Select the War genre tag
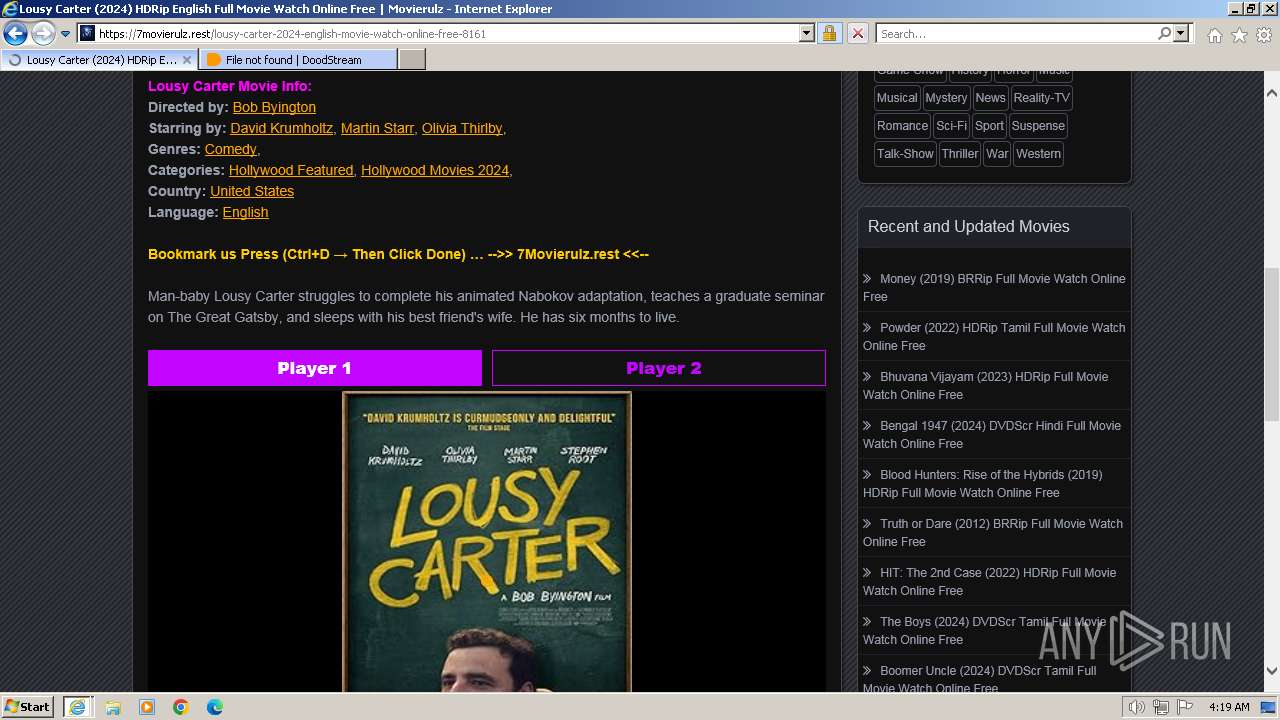This screenshot has height=720, width=1280. pos(997,154)
